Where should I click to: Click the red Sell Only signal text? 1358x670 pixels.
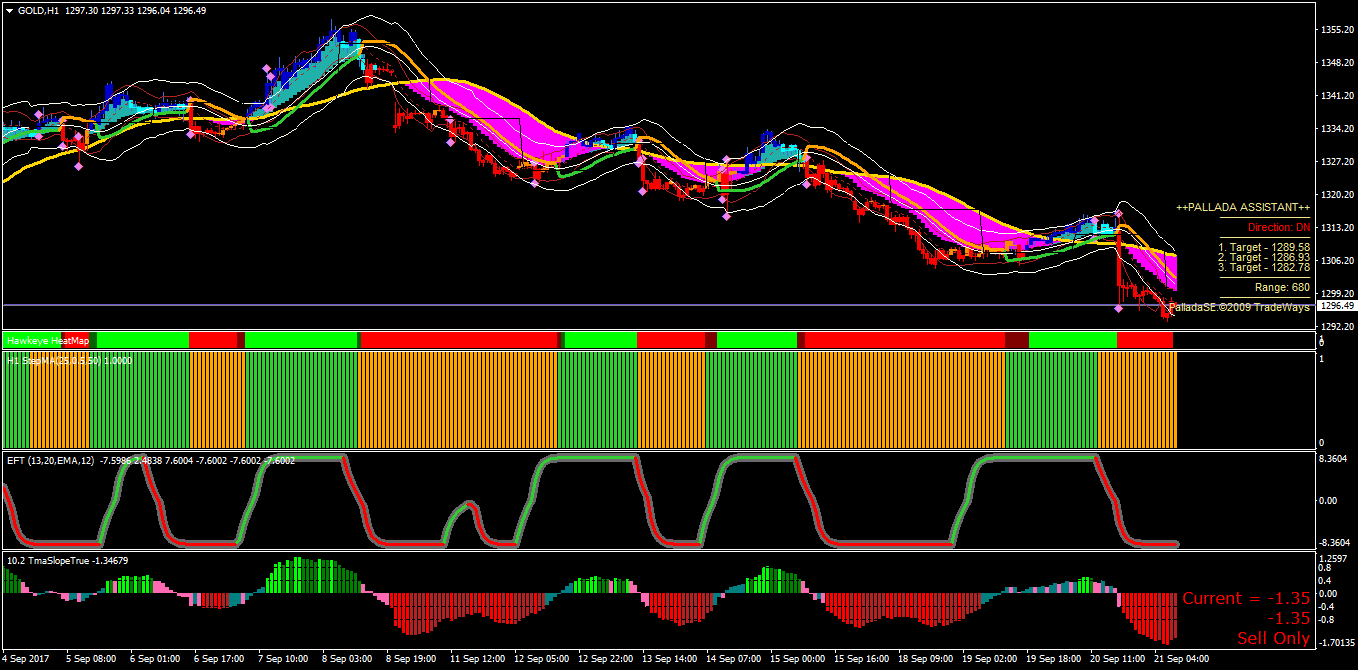point(1273,638)
